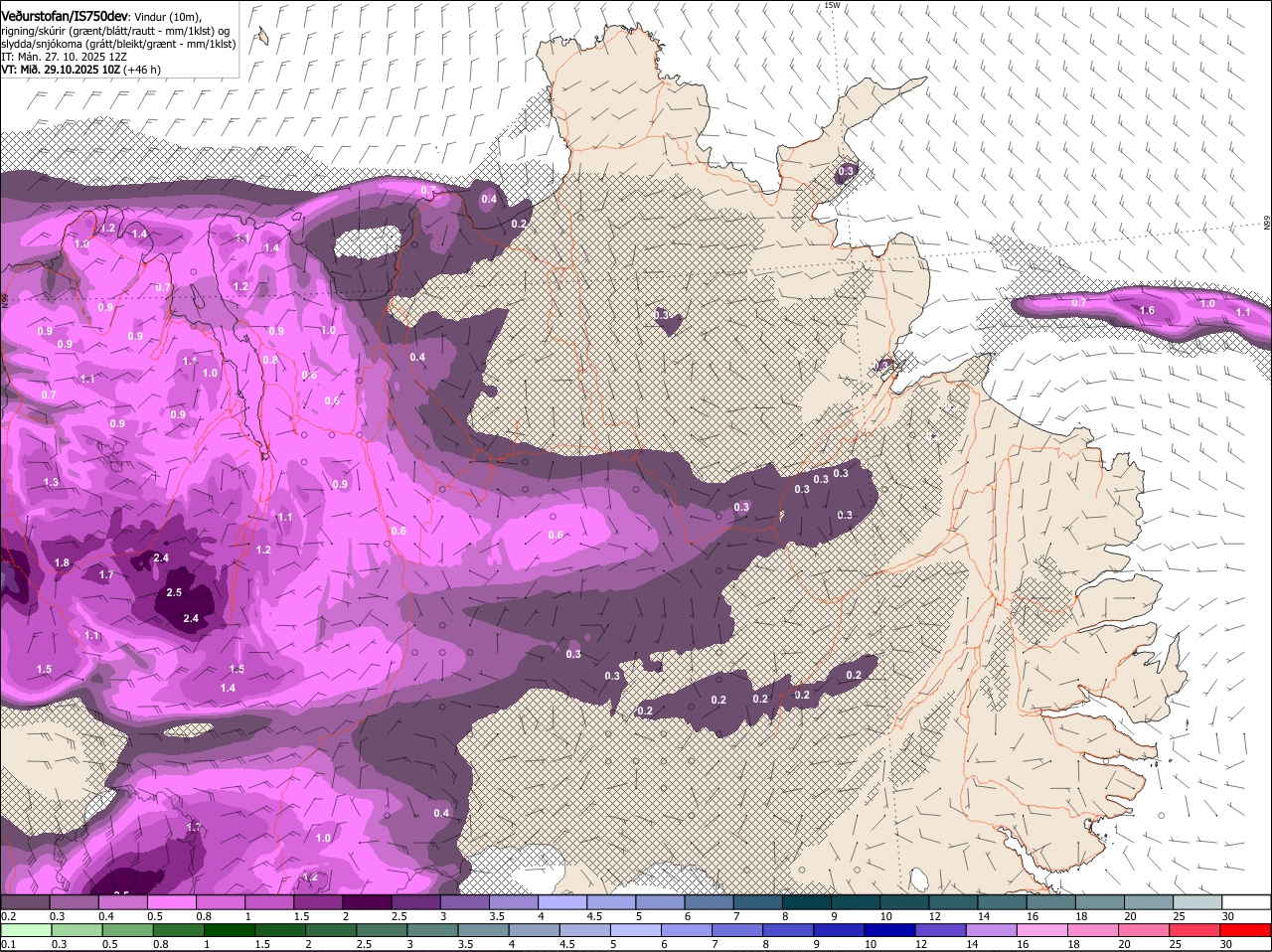Image resolution: width=1272 pixels, height=952 pixels.
Task: Click the valid time 'VT: Mið. 29.10.2025 10Z'
Action: click(x=61, y=70)
